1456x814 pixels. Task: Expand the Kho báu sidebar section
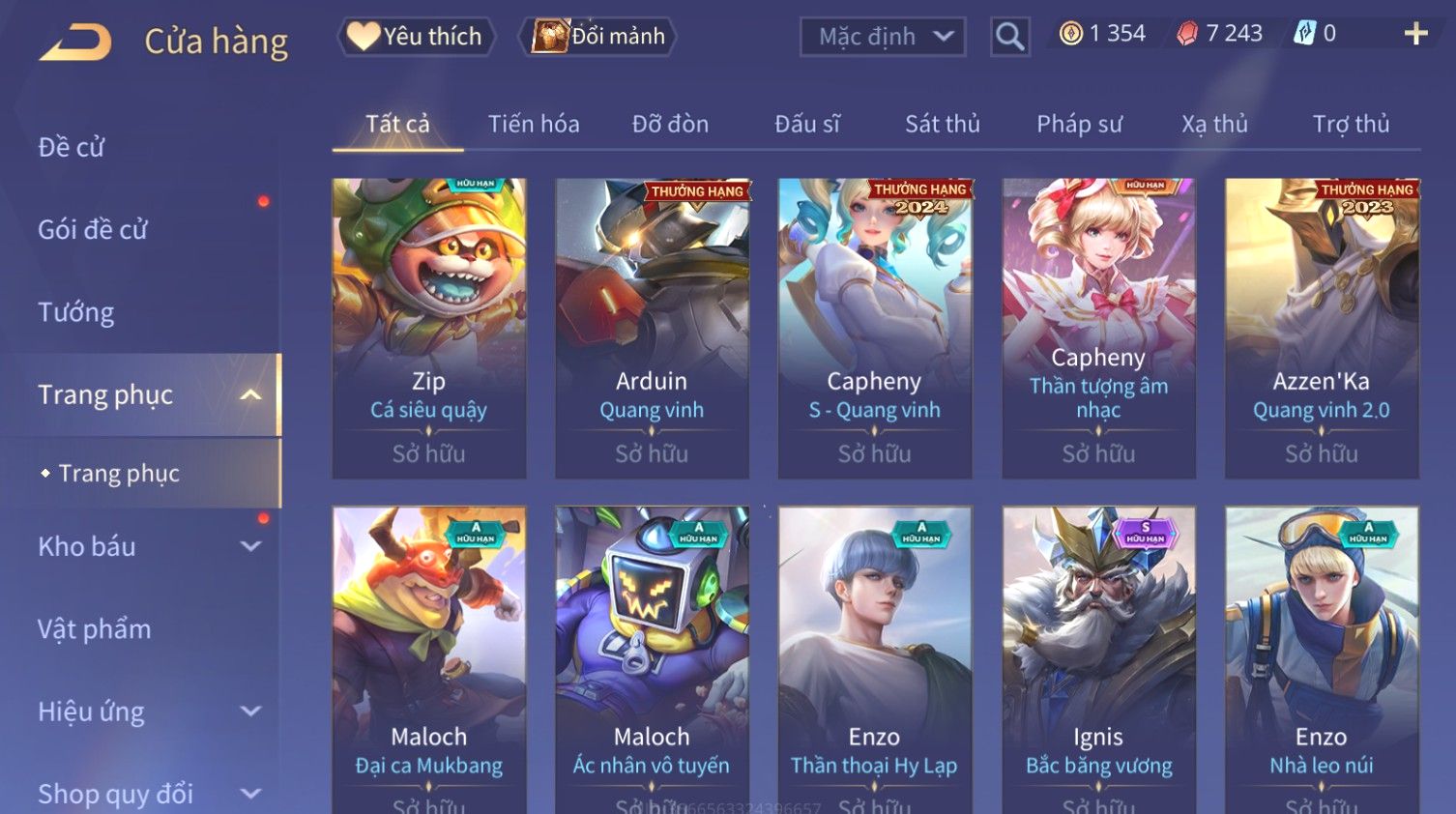pos(250,546)
